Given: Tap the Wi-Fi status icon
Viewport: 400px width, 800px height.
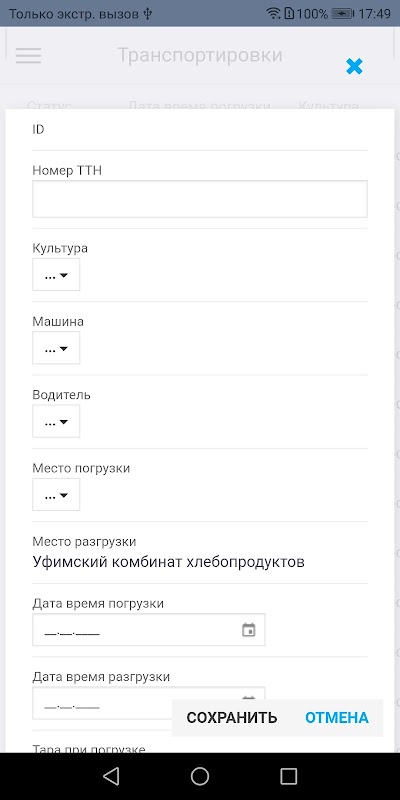Looking at the screenshot, I should click(x=274, y=14).
